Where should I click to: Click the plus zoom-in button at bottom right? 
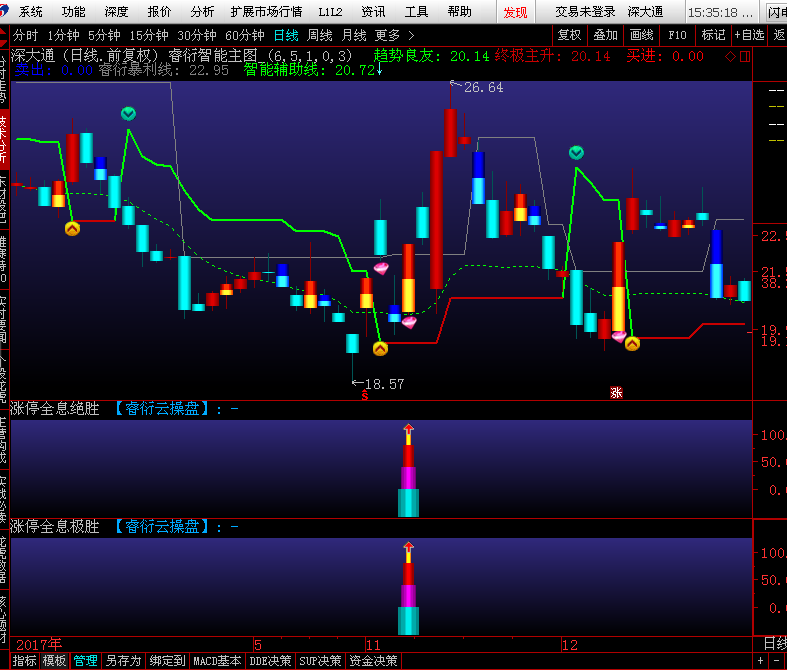tap(760, 660)
